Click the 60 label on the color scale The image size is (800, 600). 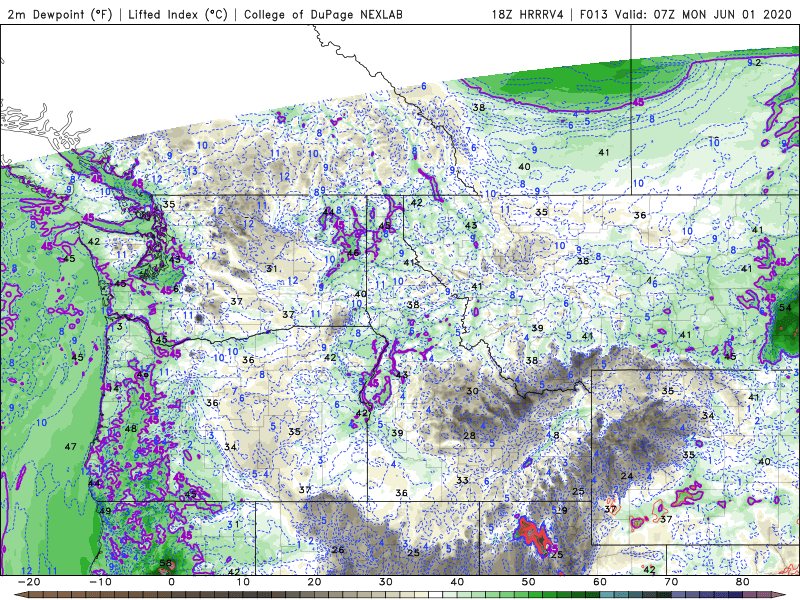tap(600, 582)
